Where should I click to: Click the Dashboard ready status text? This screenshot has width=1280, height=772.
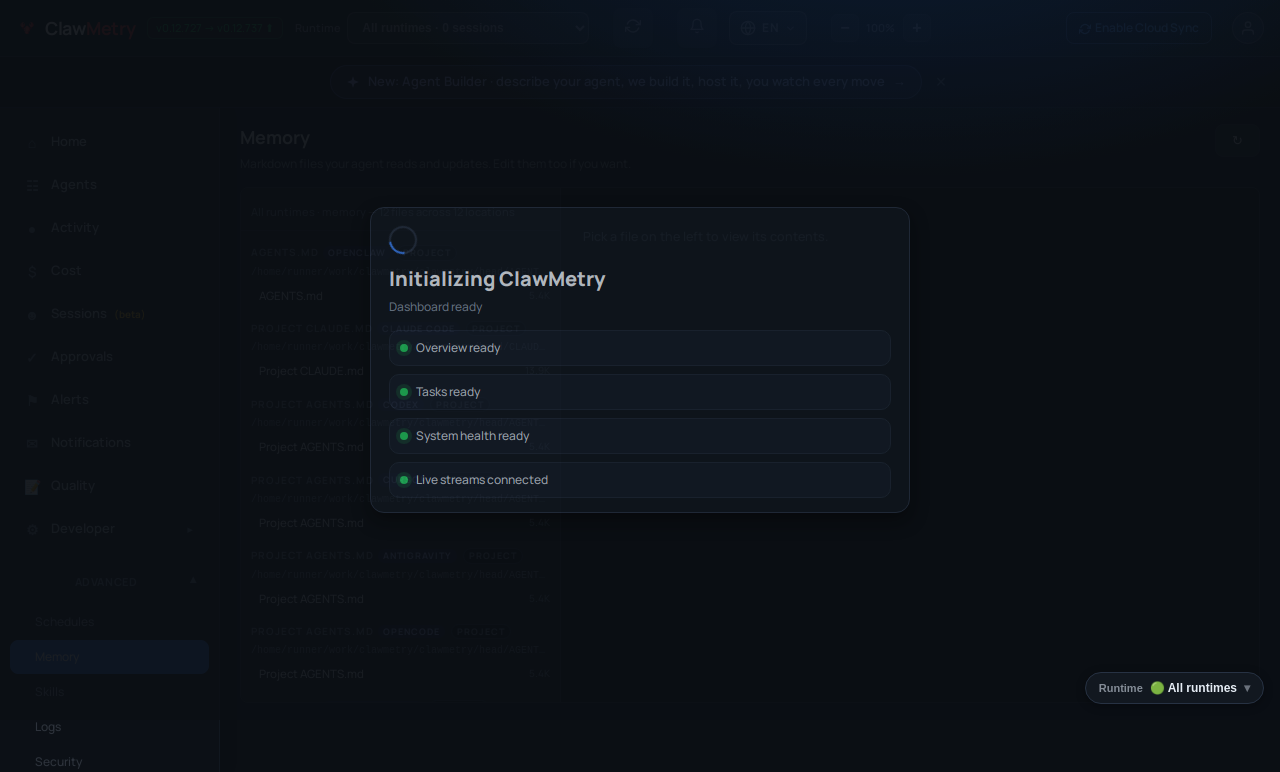[436, 307]
